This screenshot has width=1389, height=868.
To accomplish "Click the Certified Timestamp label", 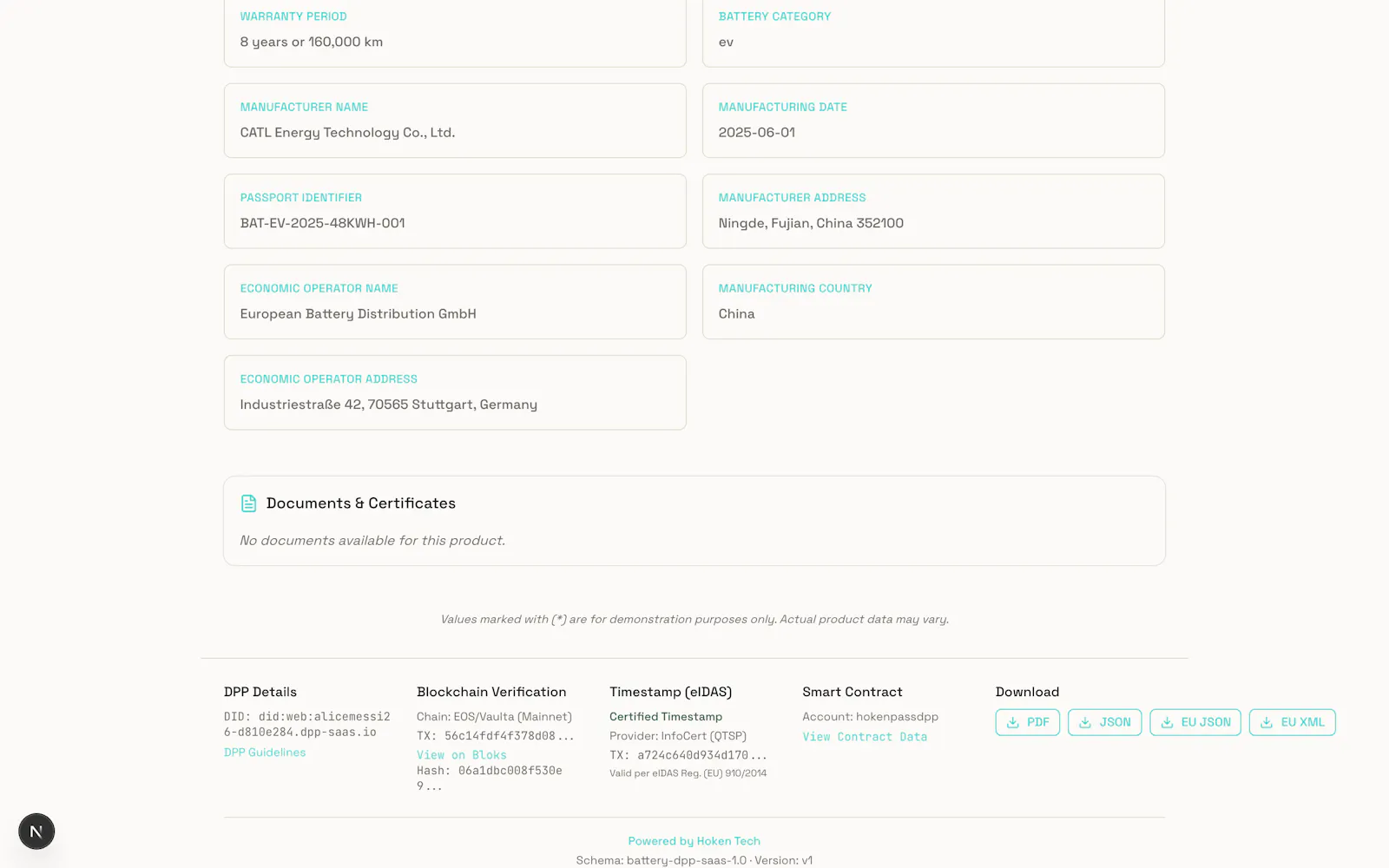I will [x=666, y=717].
